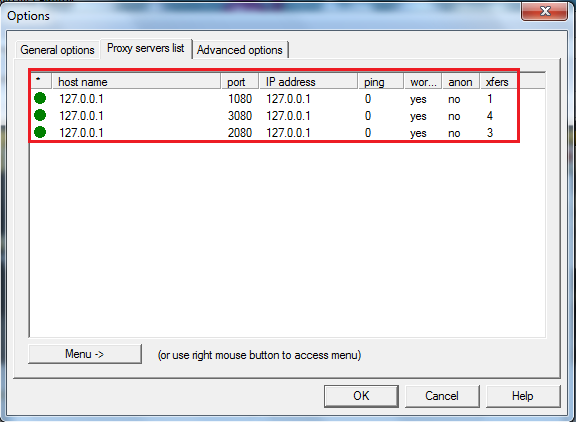The height and width of the screenshot is (422, 576).
Task: Close the Options dialog window
Action: [545, 11]
